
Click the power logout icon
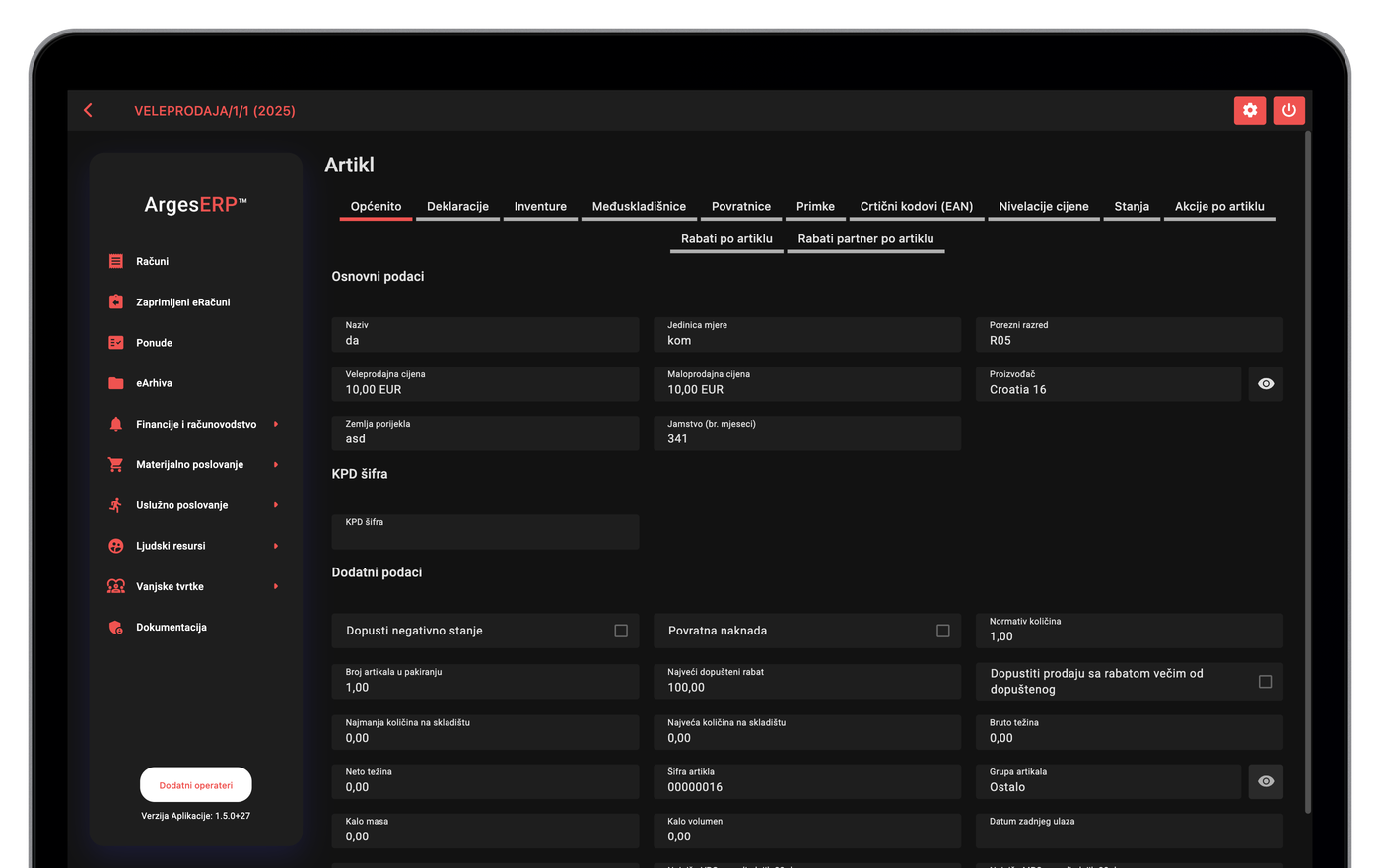click(1289, 110)
